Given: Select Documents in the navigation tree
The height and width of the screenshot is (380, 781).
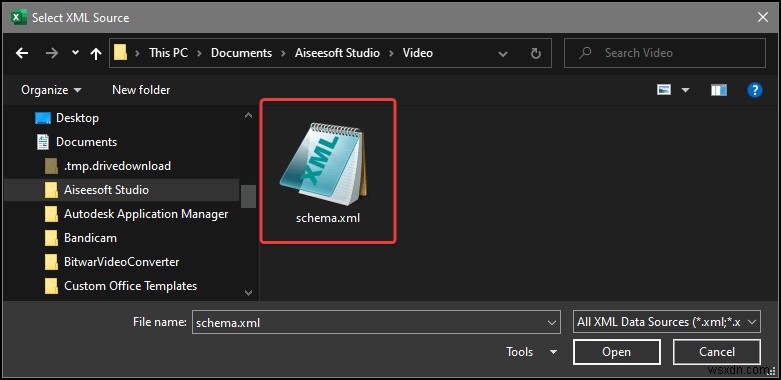Looking at the screenshot, I should (x=86, y=142).
